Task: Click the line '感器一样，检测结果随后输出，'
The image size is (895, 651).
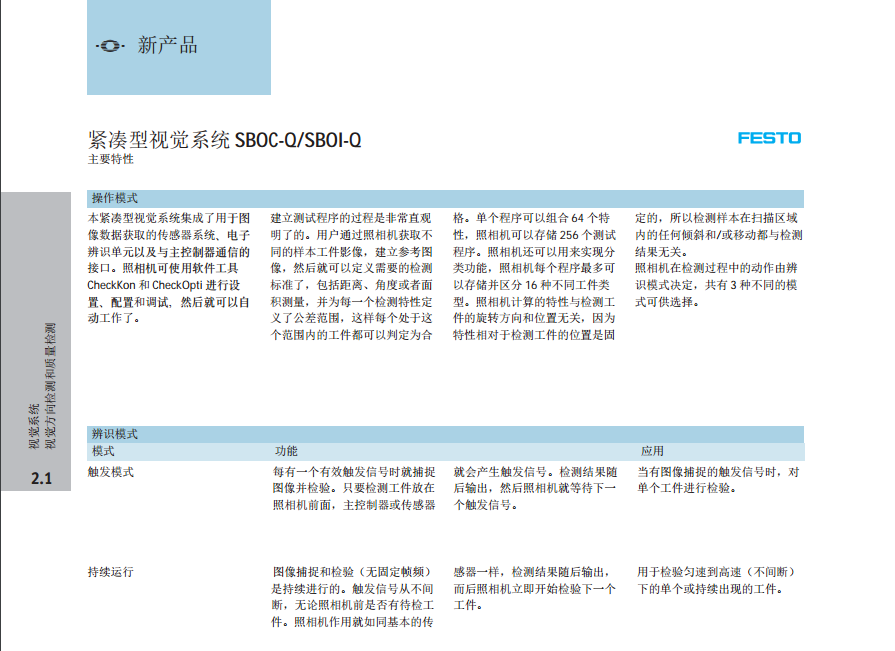Action: click(x=532, y=572)
